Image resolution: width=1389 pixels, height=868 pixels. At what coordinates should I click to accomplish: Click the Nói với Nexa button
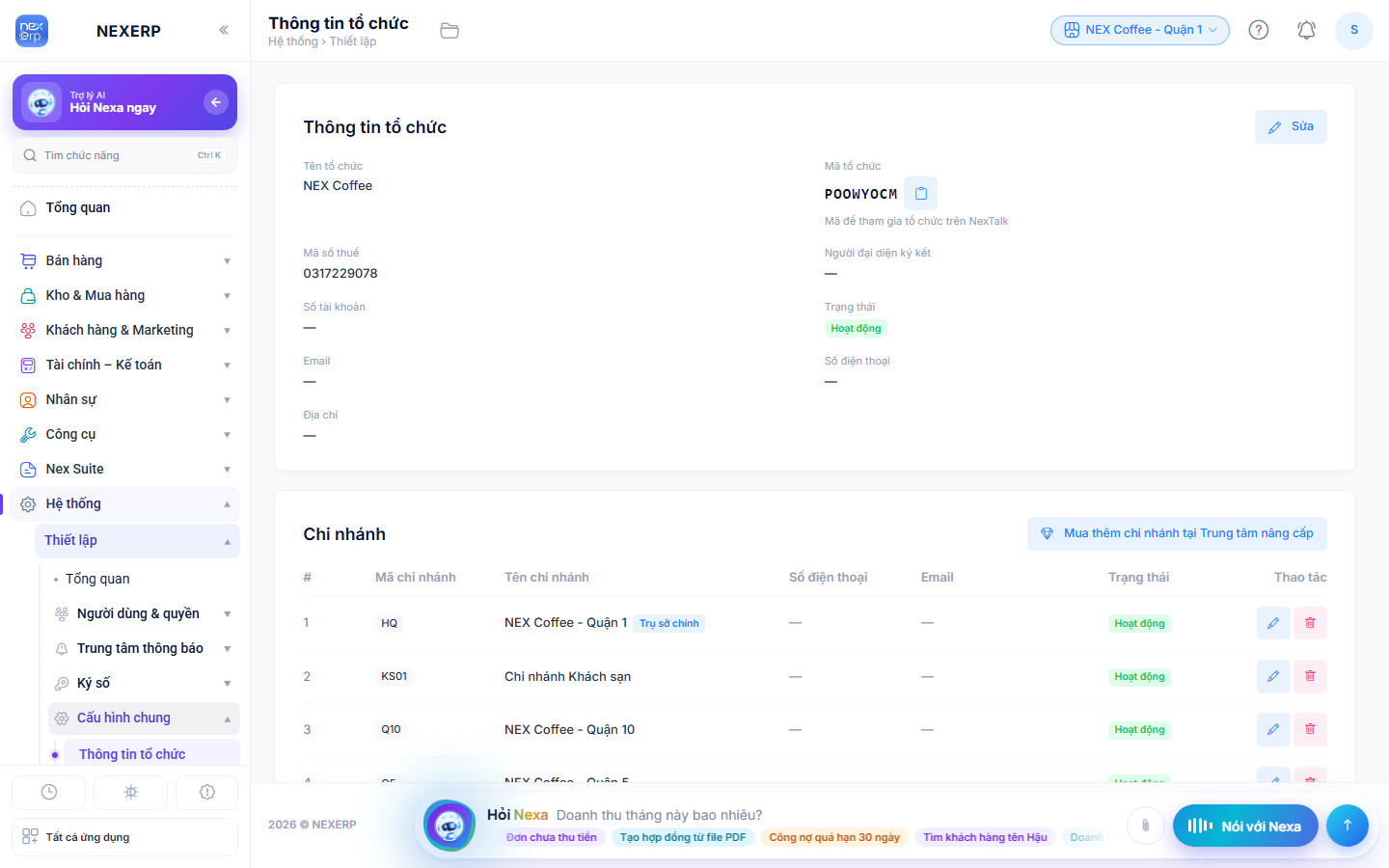coord(1245,826)
